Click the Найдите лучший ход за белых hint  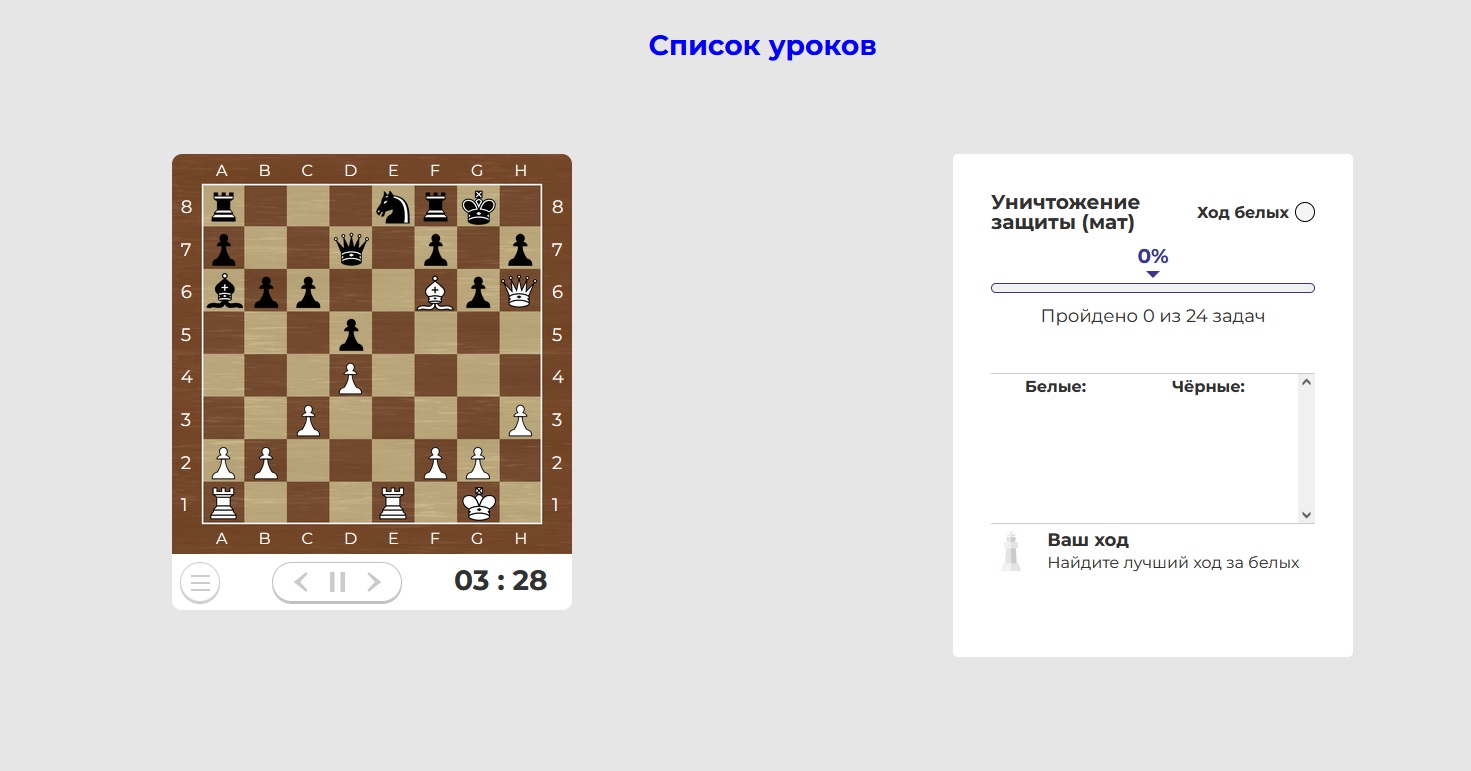(x=1174, y=563)
